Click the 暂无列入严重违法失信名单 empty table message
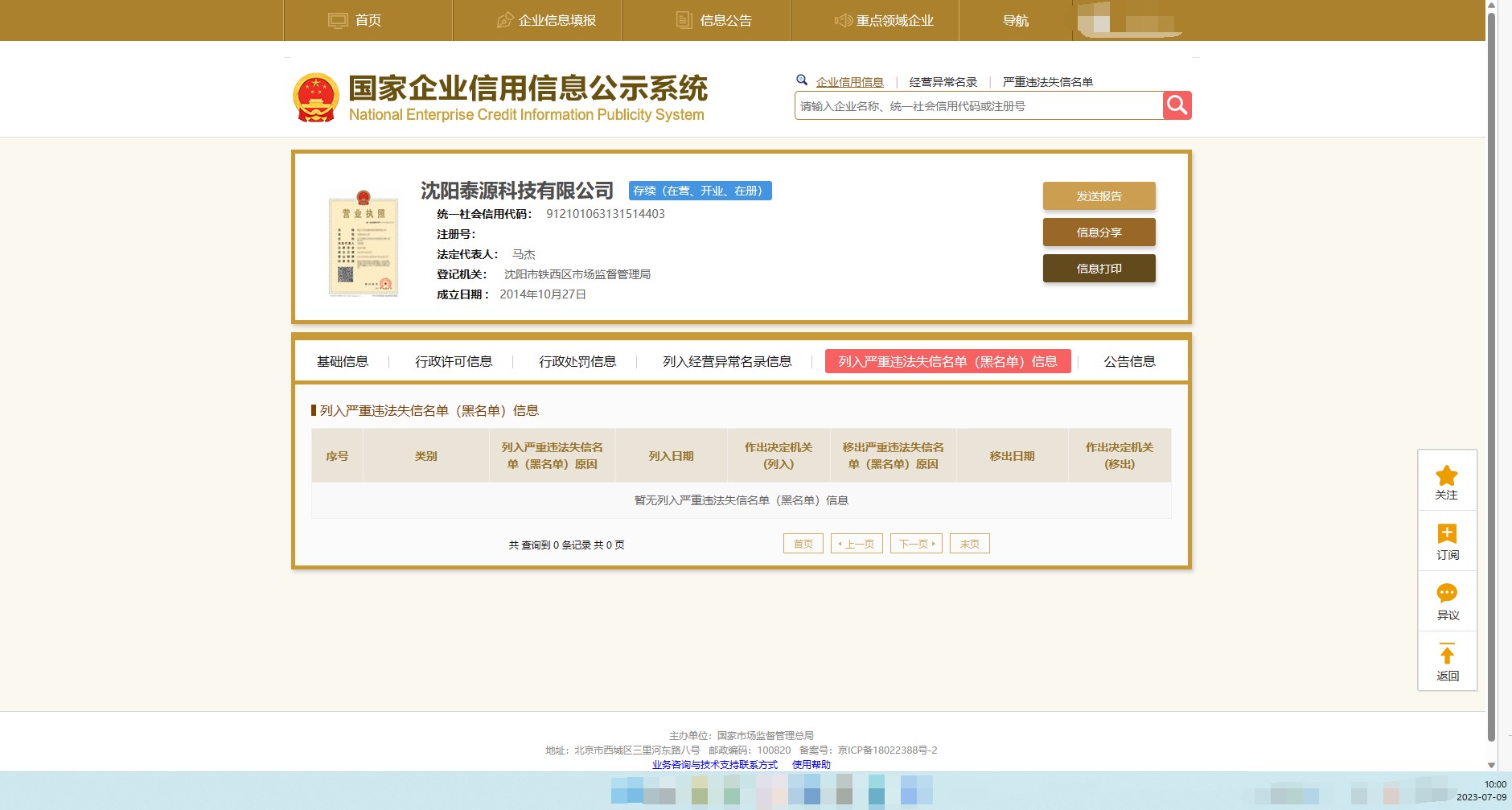Screen dimensions: 1512x810 (x=742, y=500)
